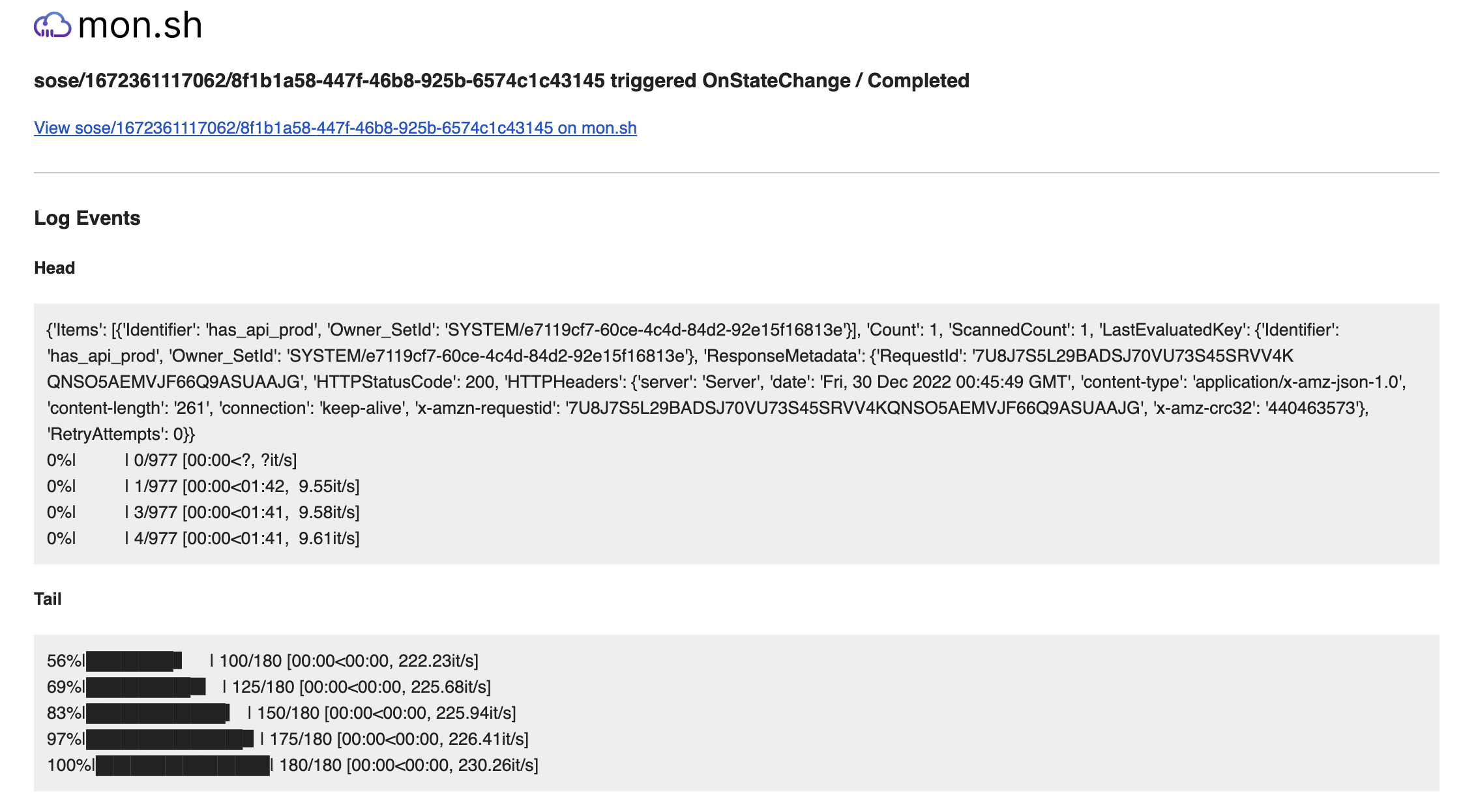Click the triggered OnStateChange / Completed heading
The image size is (1463, 812).
coord(501,80)
